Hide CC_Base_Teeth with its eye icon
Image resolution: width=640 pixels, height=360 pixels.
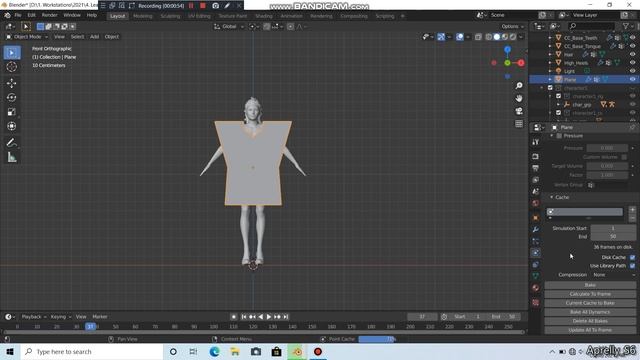pos(633,38)
